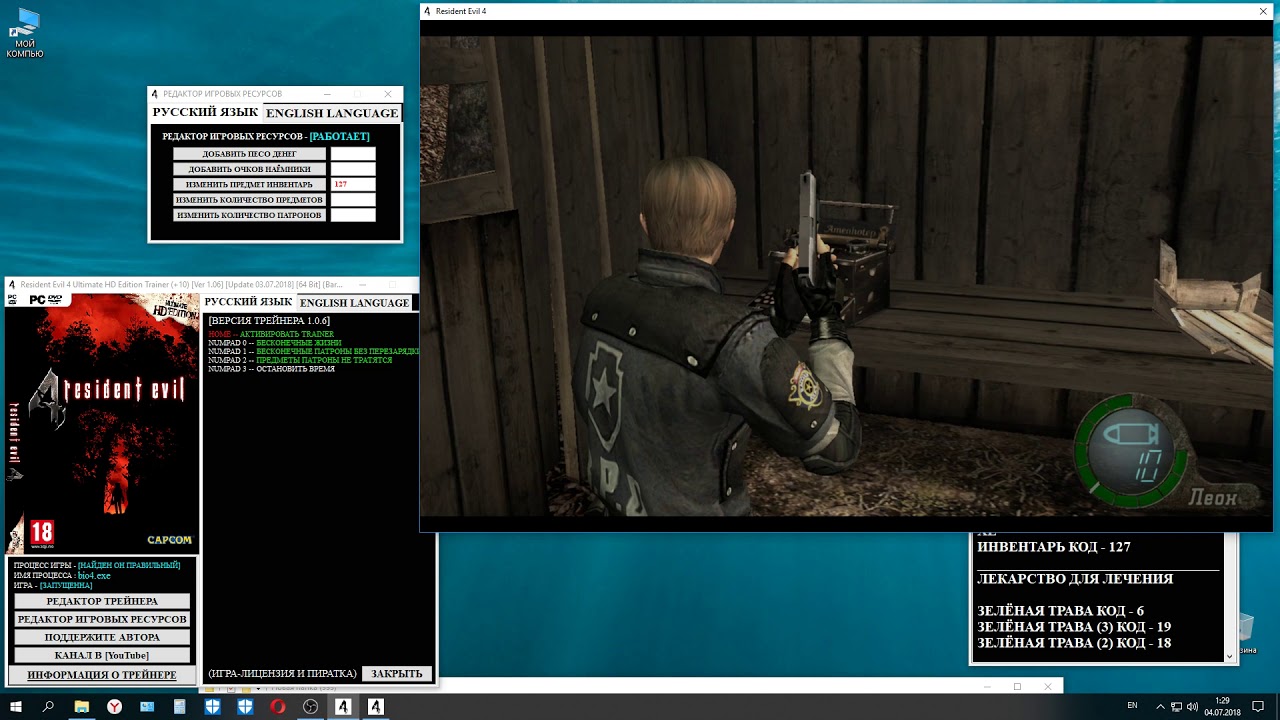The height and width of the screenshot is (720, 1280).
Task: Click ИЗМЕНИТЬ КОЛИЧЕСТВО ПРЕДМЕТОВ button
Action: click(x=249, y=200)
